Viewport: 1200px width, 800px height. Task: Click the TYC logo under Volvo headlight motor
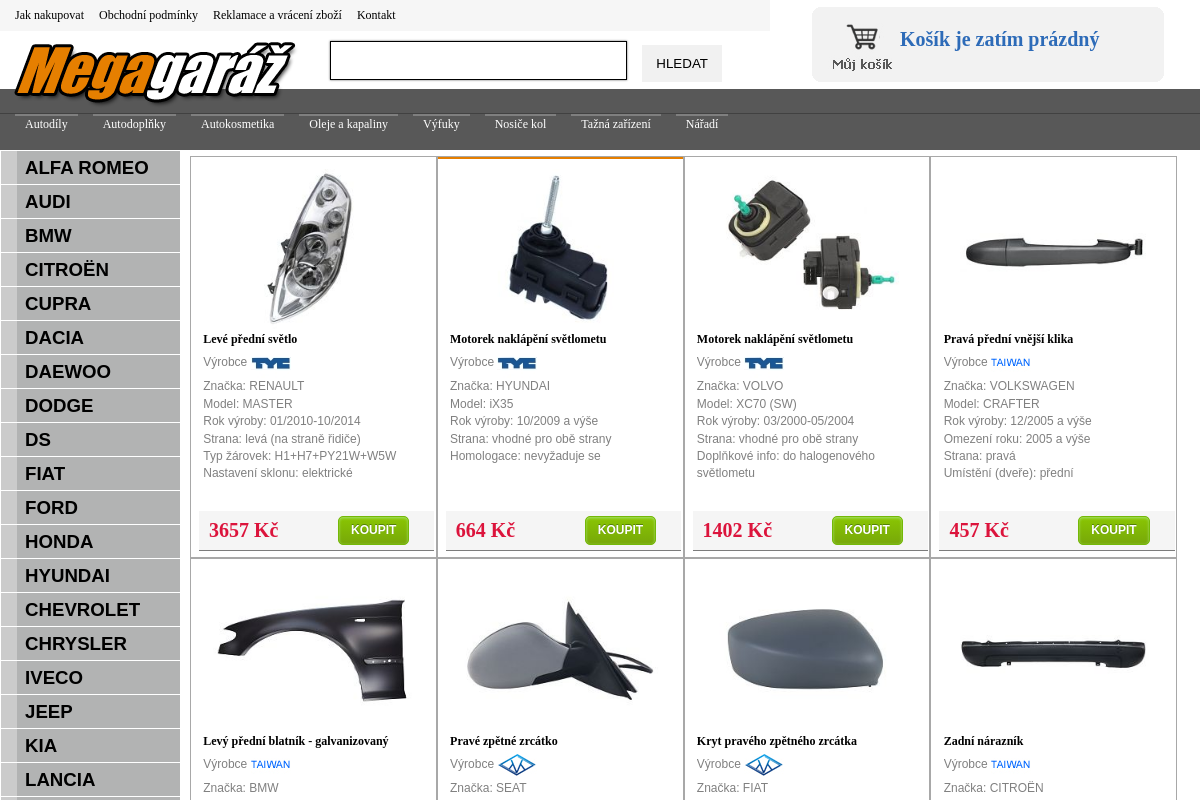pos(764,363)
